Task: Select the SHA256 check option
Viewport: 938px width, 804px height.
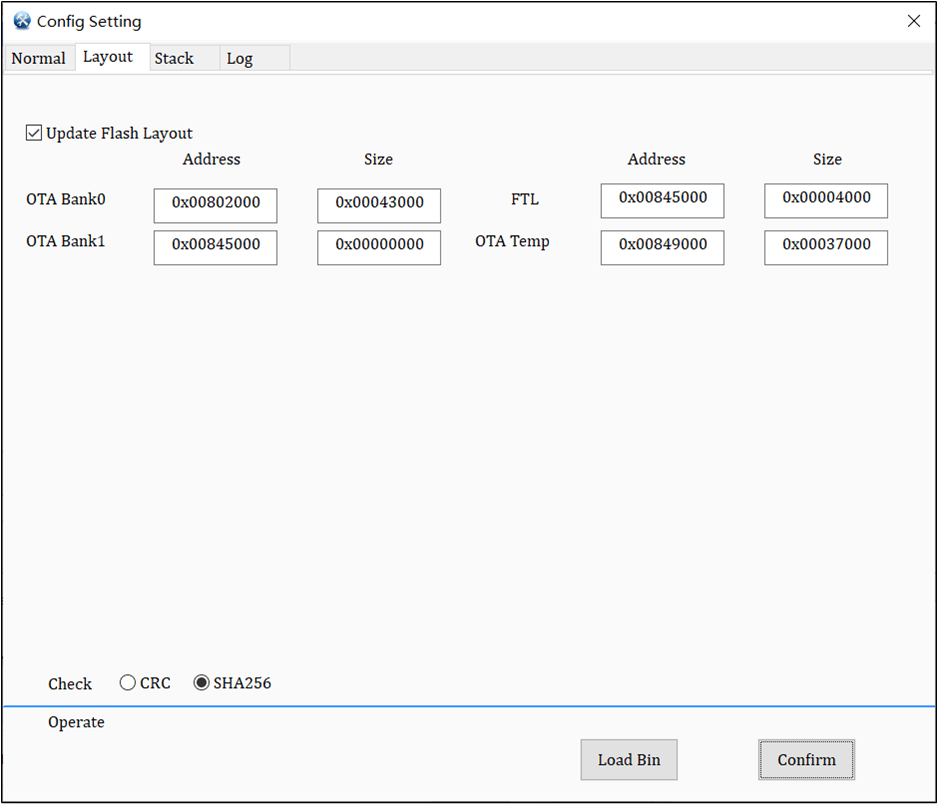Action: tap(201, 682)
